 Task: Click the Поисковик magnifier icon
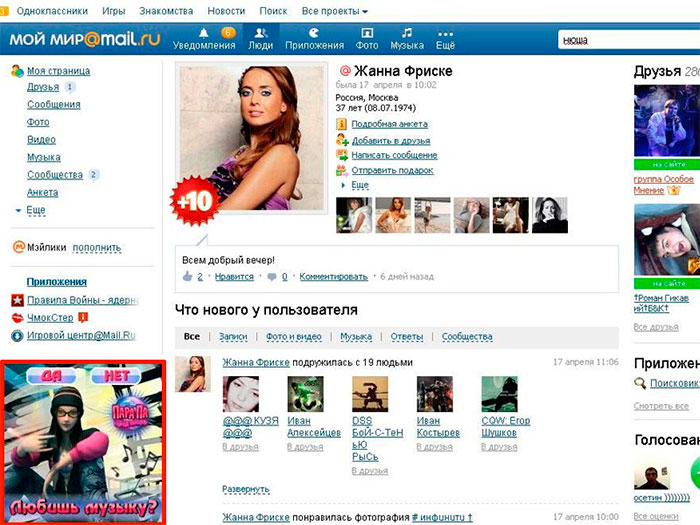click(x=640, y=383)
